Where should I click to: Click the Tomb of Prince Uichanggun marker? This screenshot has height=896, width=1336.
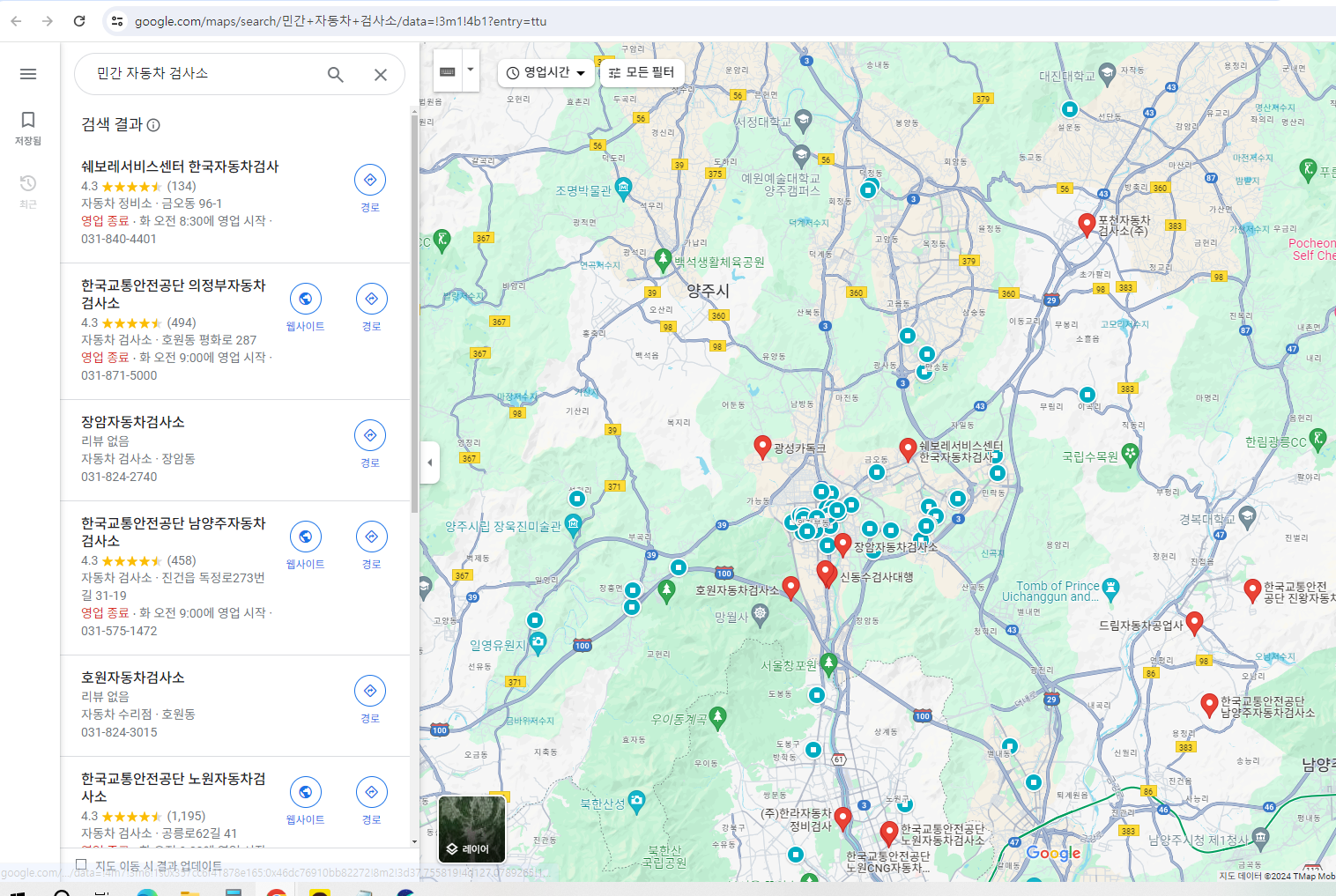tap(1111, 589)
